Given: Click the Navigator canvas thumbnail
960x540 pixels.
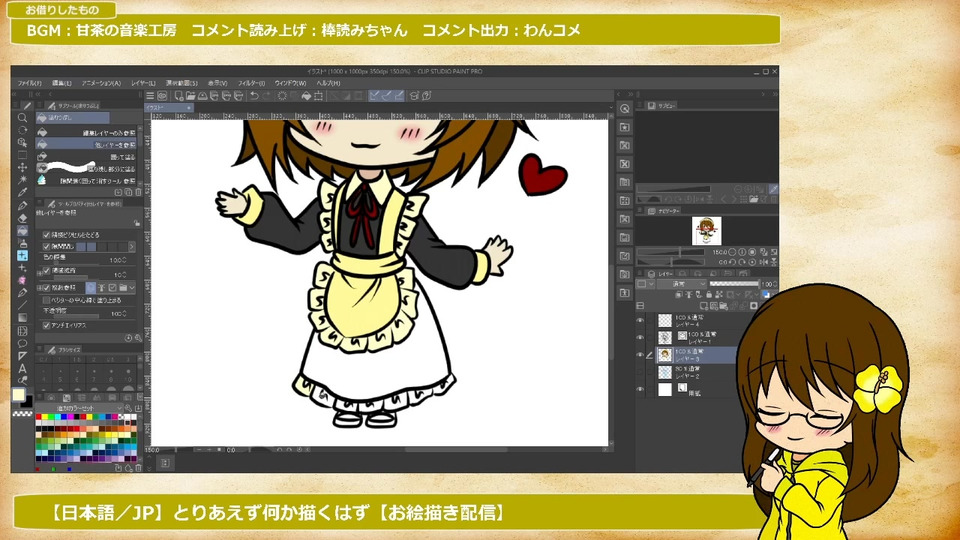Looking at the screenshot, I should pos(707,231).
